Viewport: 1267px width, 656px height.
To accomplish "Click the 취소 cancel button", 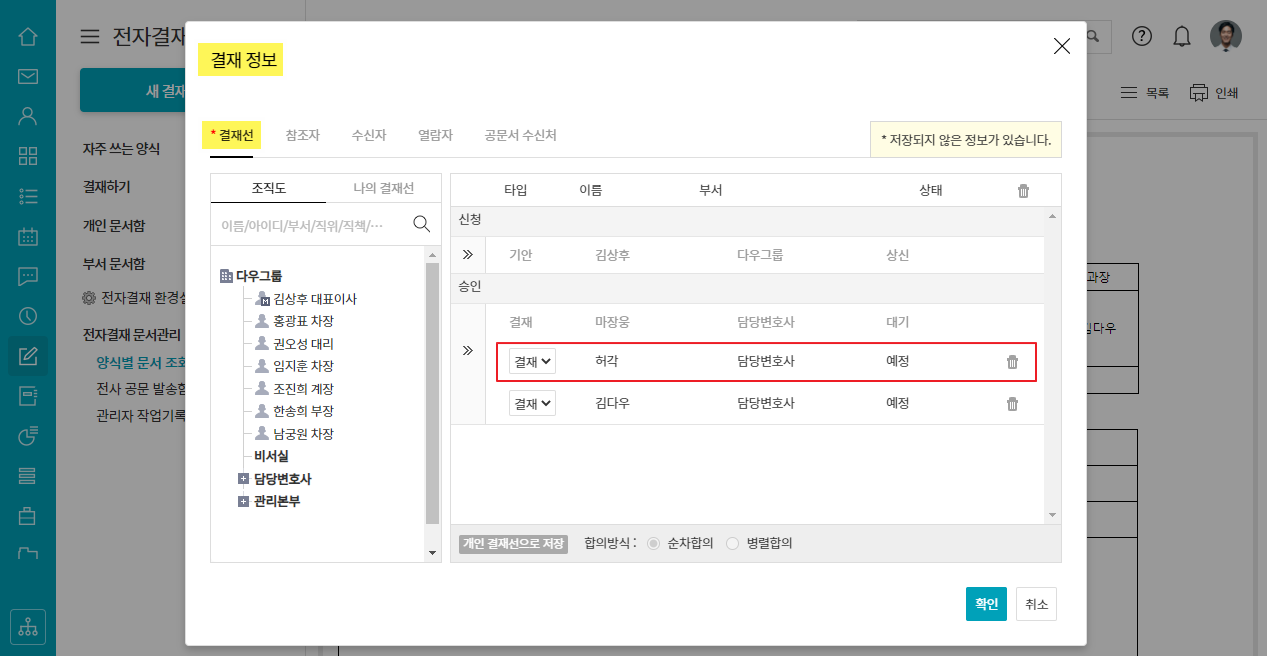I will [1036, 604].
